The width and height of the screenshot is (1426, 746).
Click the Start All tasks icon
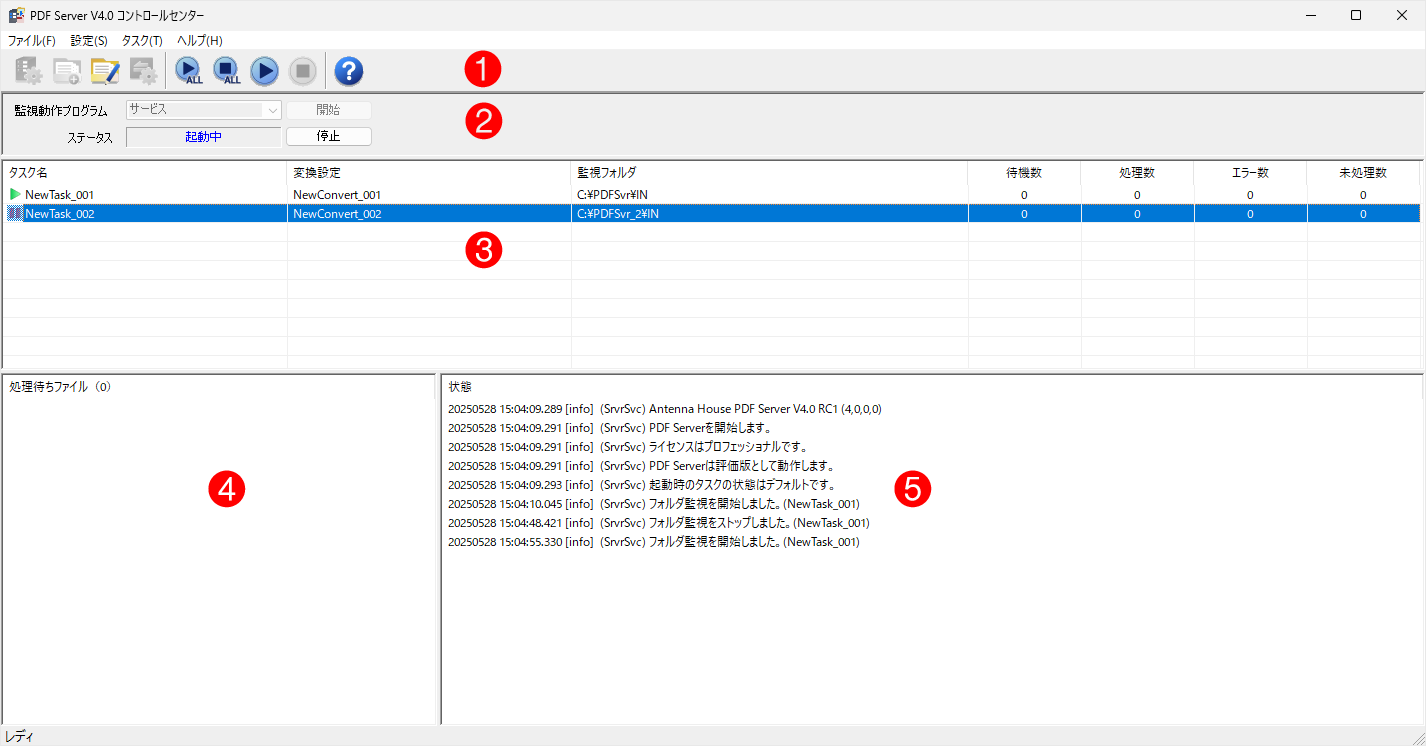(188, 71)
